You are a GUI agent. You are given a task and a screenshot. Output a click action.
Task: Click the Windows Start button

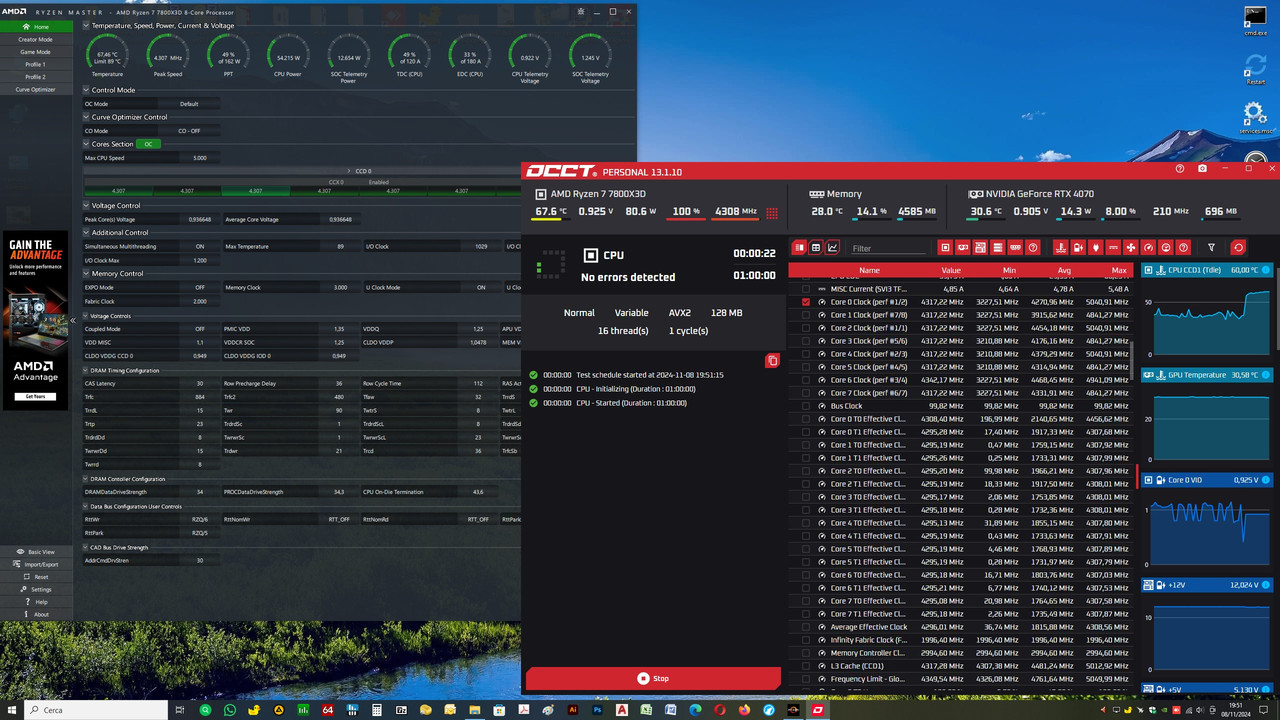[x=12, y=710]
